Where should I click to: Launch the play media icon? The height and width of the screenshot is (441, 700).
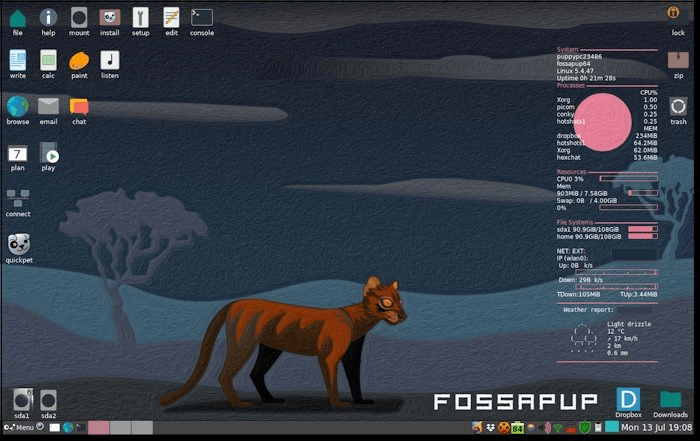click(49, 153)
